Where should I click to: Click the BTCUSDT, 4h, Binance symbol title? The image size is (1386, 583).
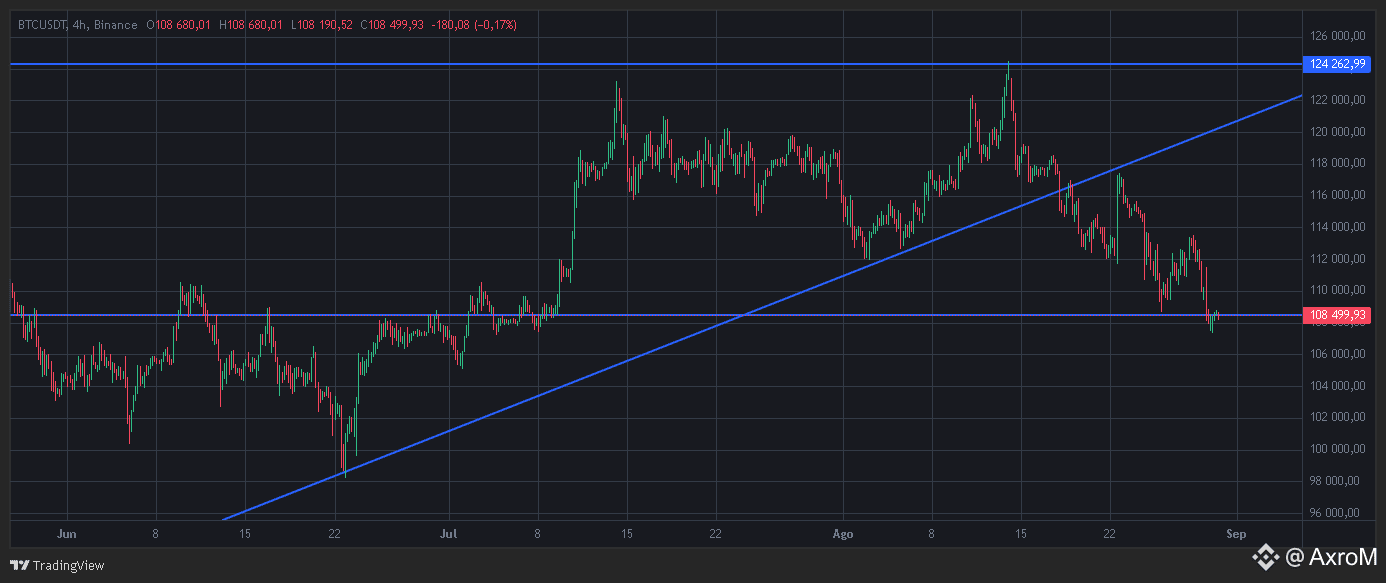(x=78, y=24)
